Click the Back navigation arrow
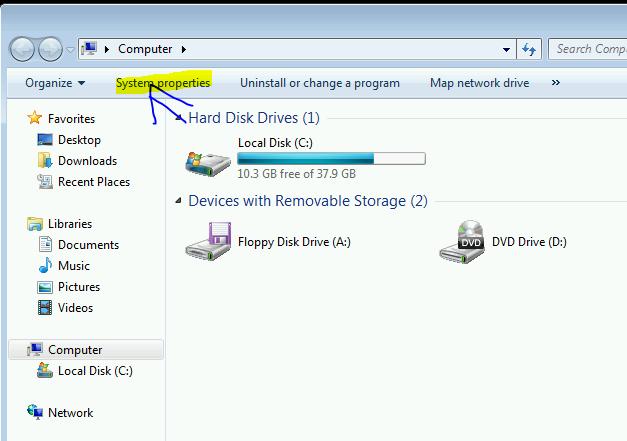627x441 pixels. [x=22, y=49]
